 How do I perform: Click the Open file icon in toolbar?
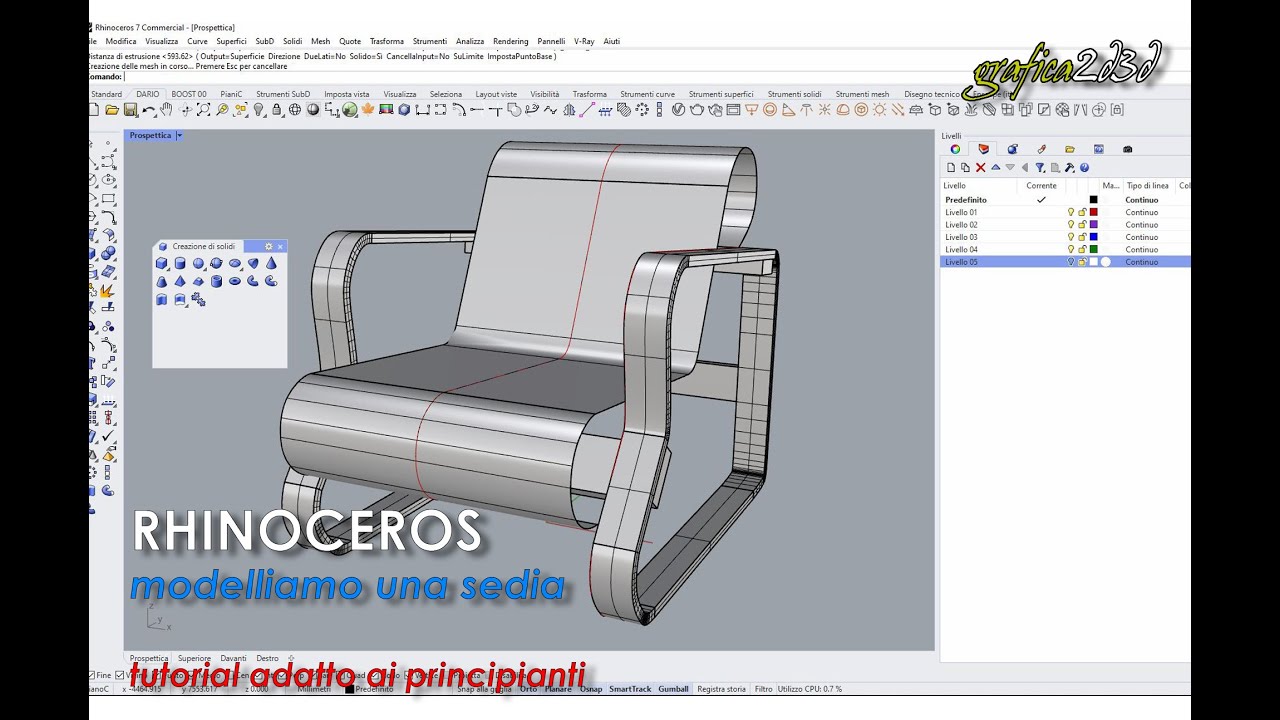click(112, 110)
